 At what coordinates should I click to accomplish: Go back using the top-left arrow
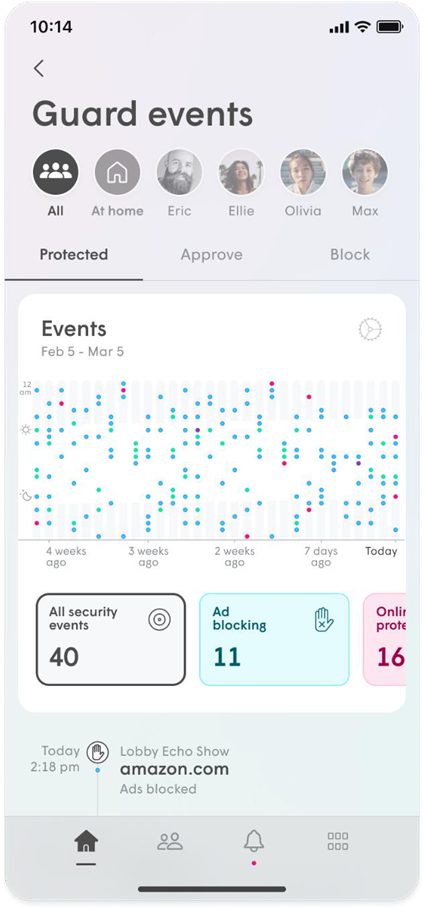(x=39, y=68)
